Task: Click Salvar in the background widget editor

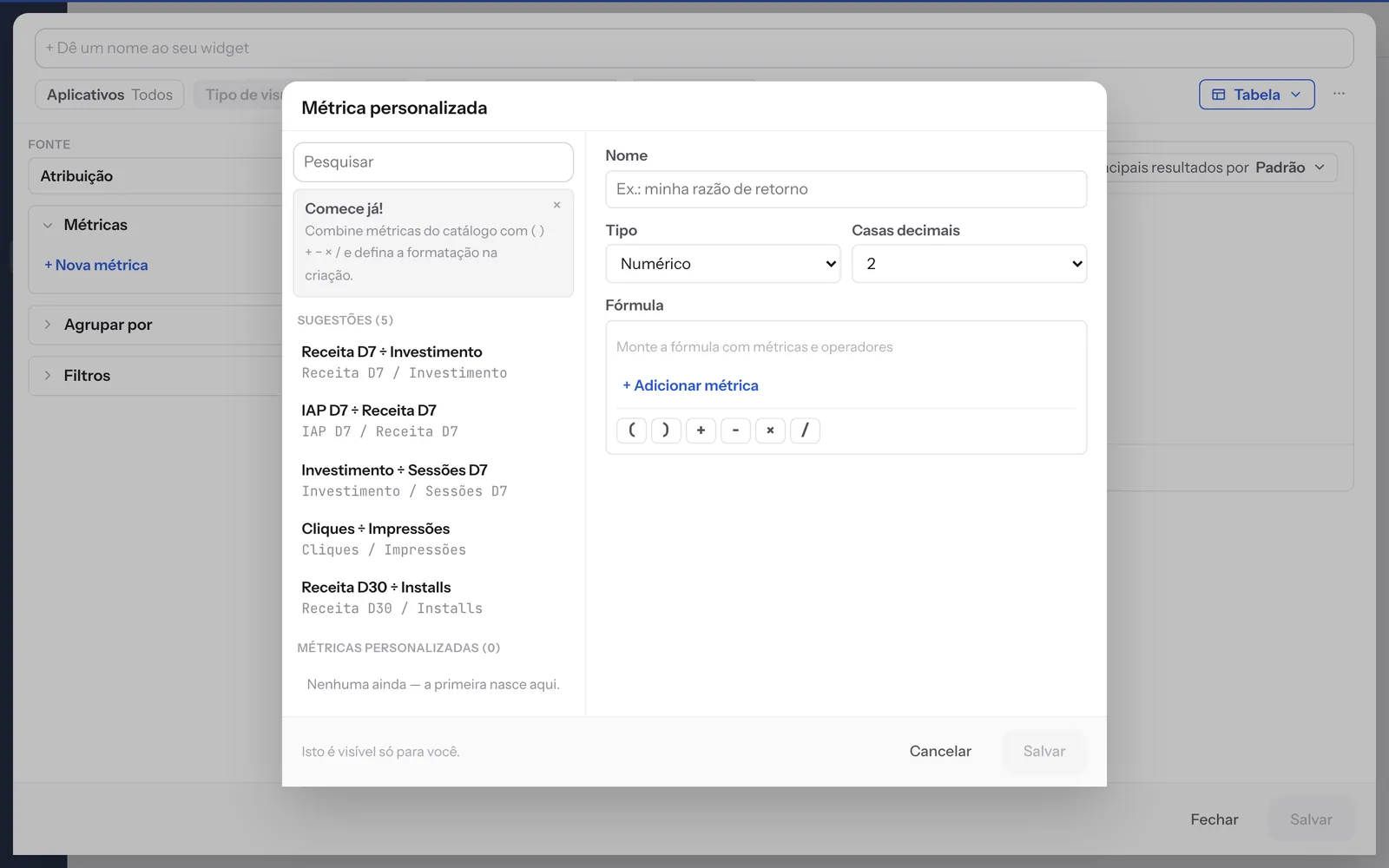Action: pos(1311,819)
